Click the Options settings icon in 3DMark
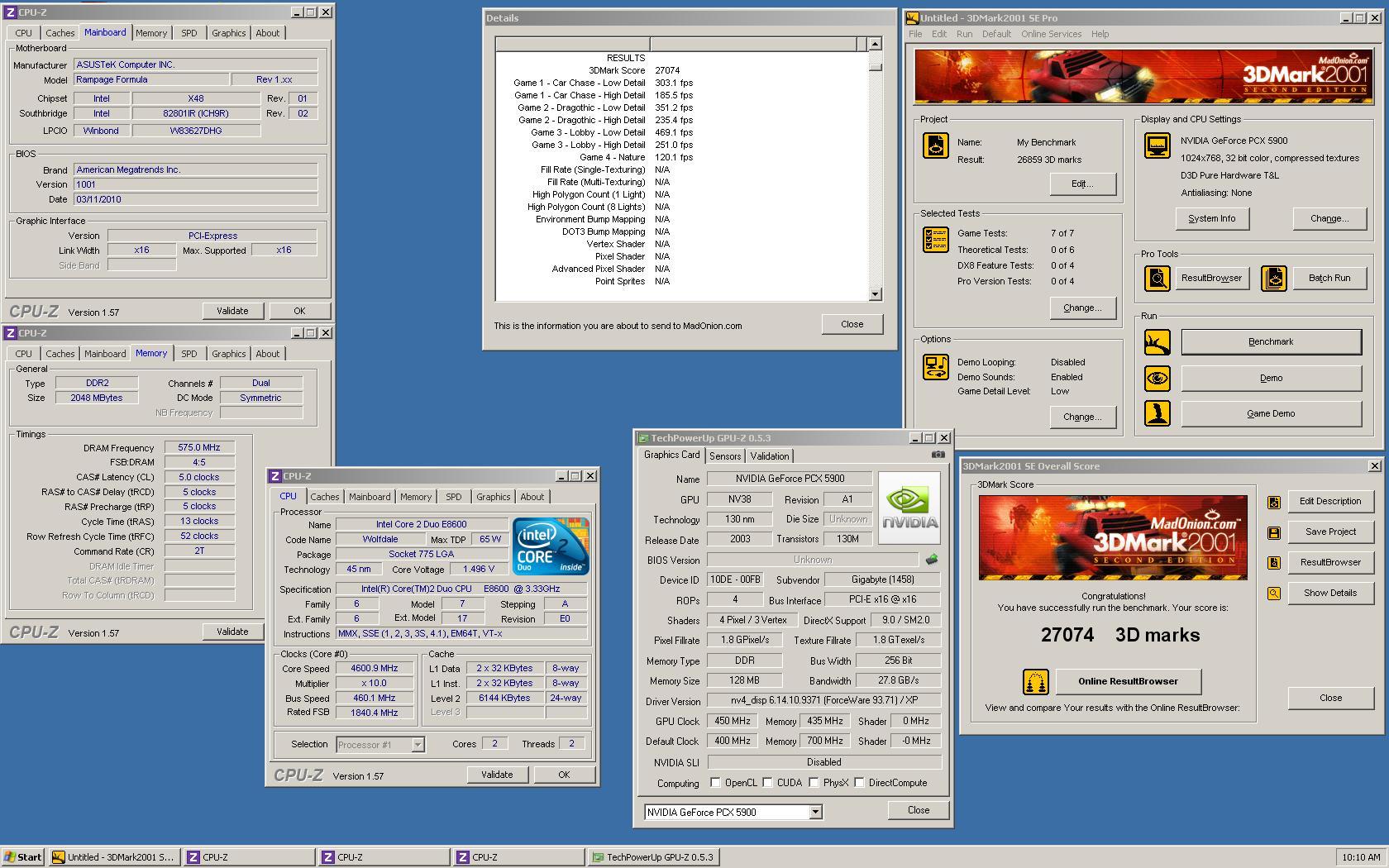This screenshot has height=868, width=1389. [935, 367]
